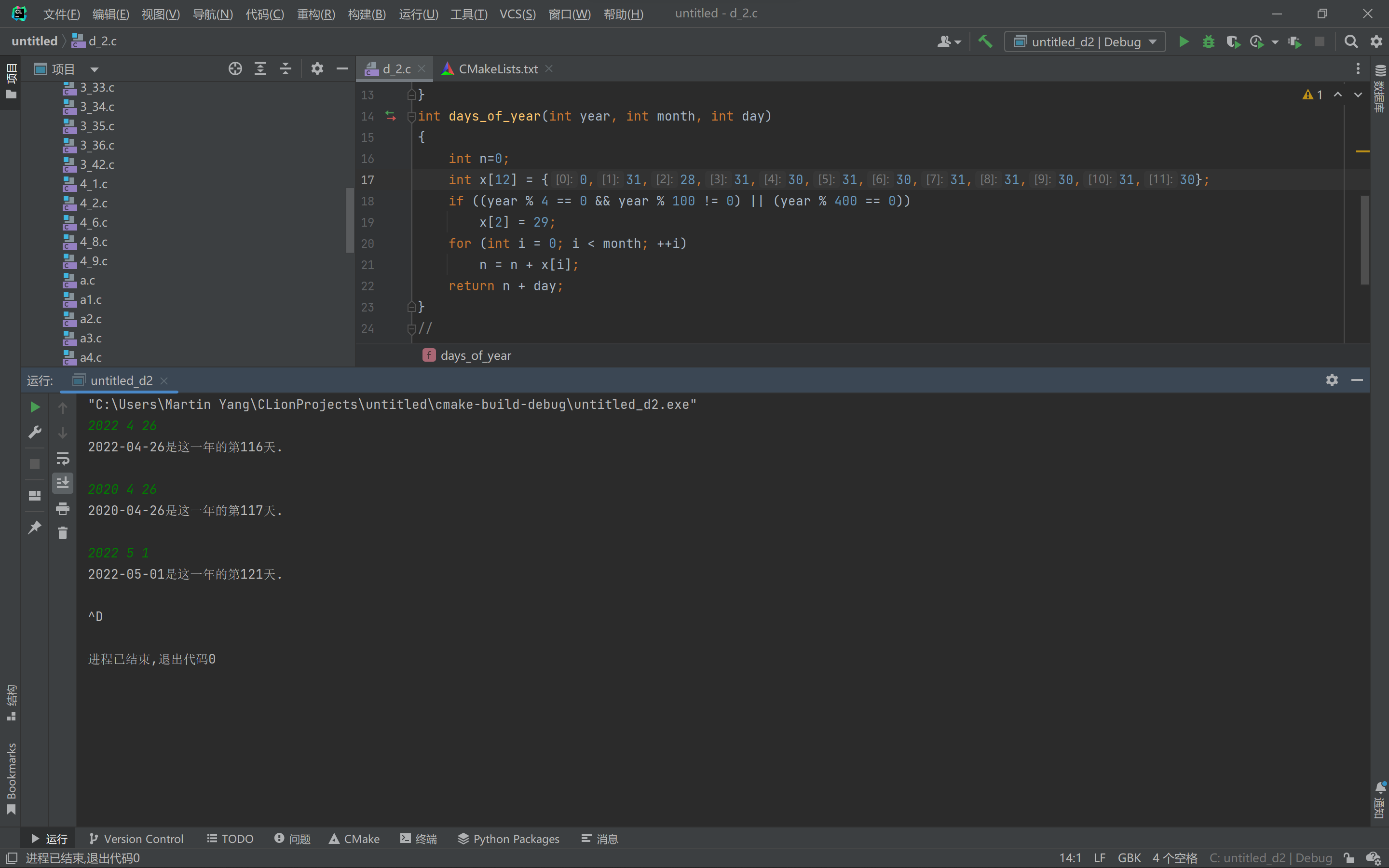Pin the run tab with pin icon

(x=34, y=527)
